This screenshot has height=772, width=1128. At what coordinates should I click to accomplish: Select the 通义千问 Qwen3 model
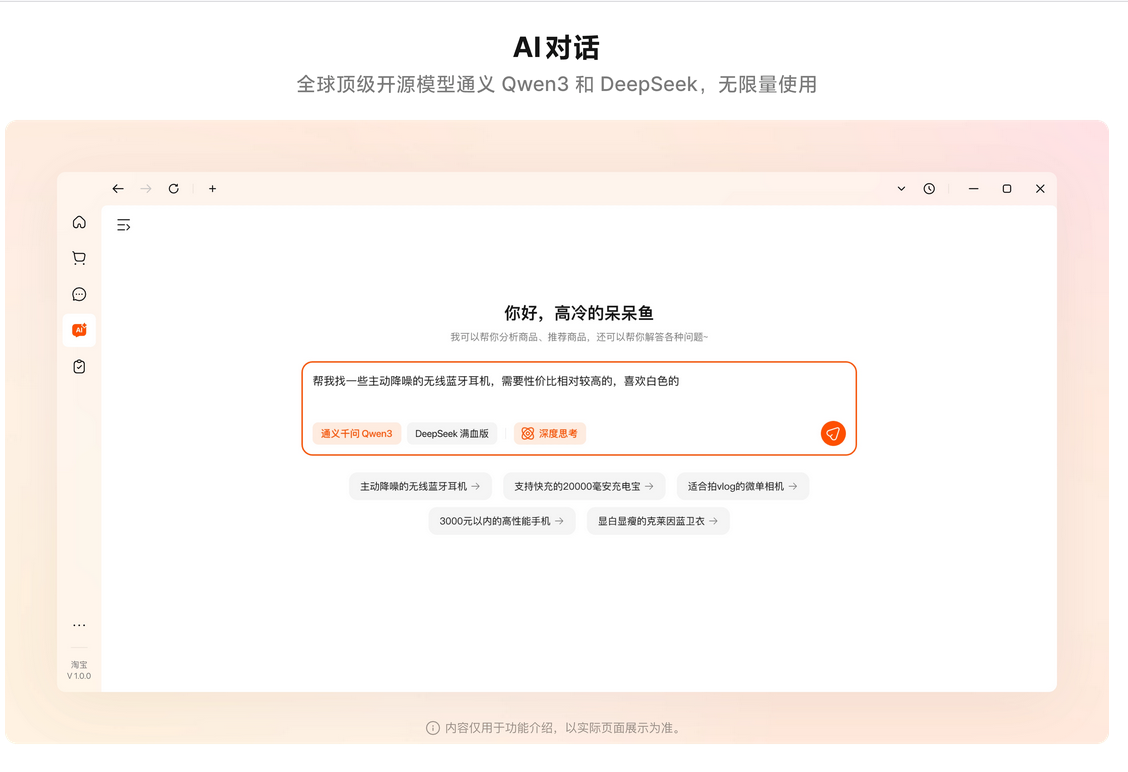(x=357, y=434)
